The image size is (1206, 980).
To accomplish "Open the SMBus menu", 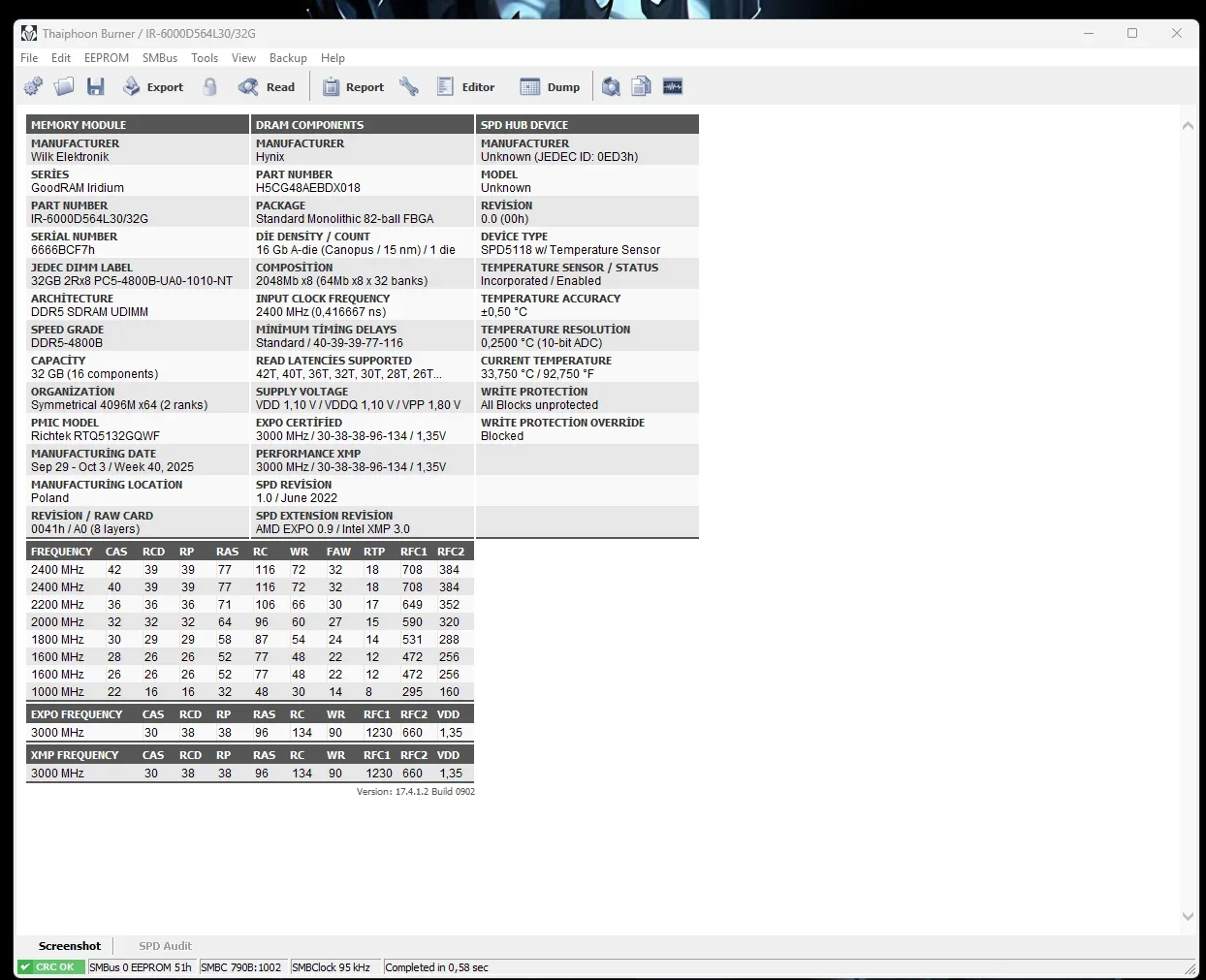I will [160, 58].
